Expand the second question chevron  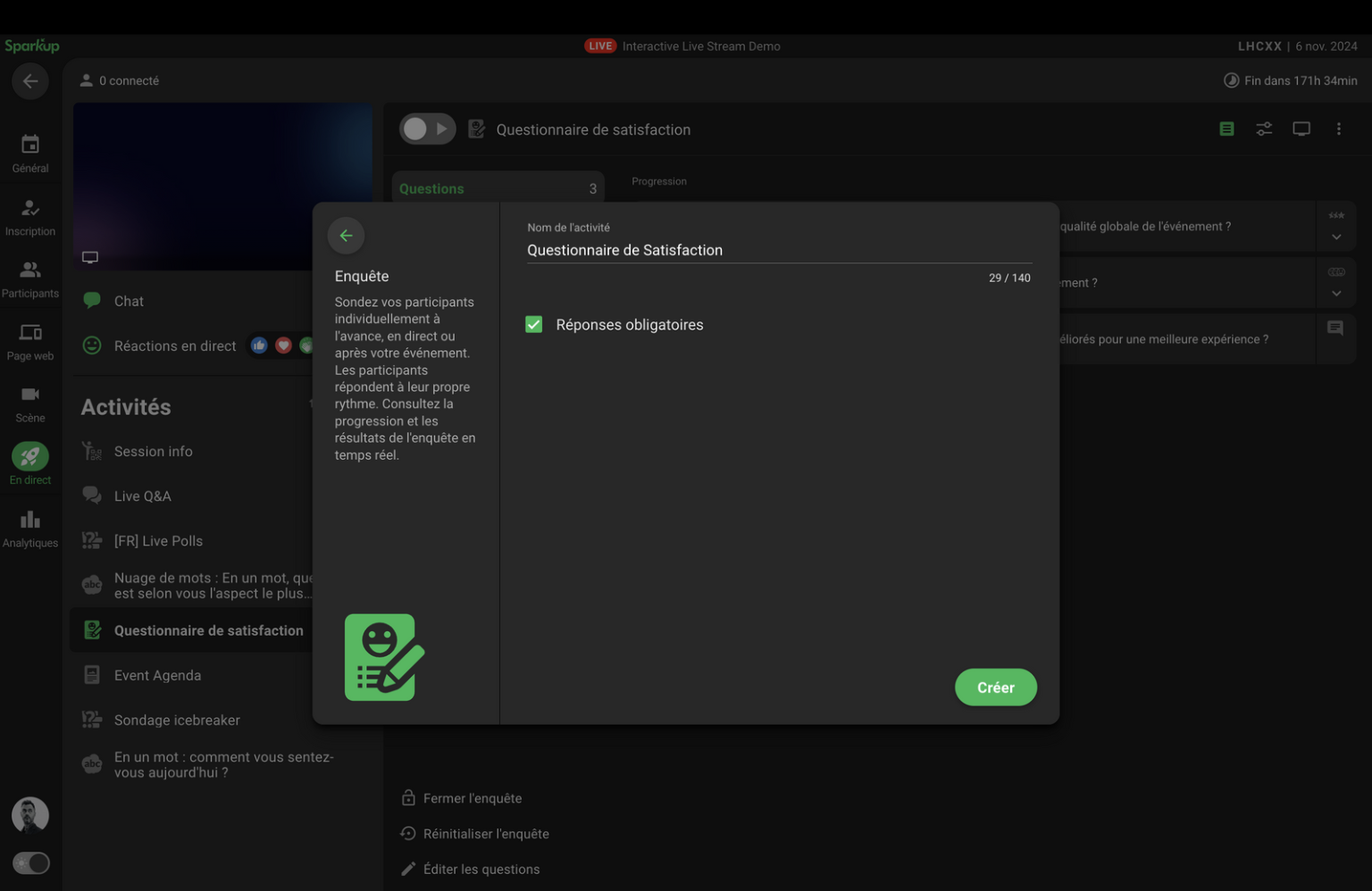[1336, 294]
